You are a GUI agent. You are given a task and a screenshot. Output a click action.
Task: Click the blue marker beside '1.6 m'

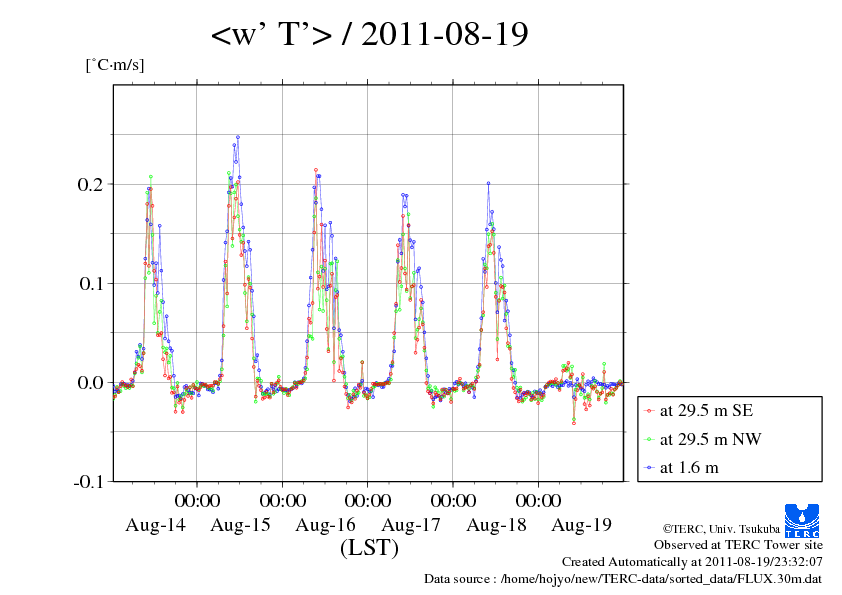coord(650,468)
